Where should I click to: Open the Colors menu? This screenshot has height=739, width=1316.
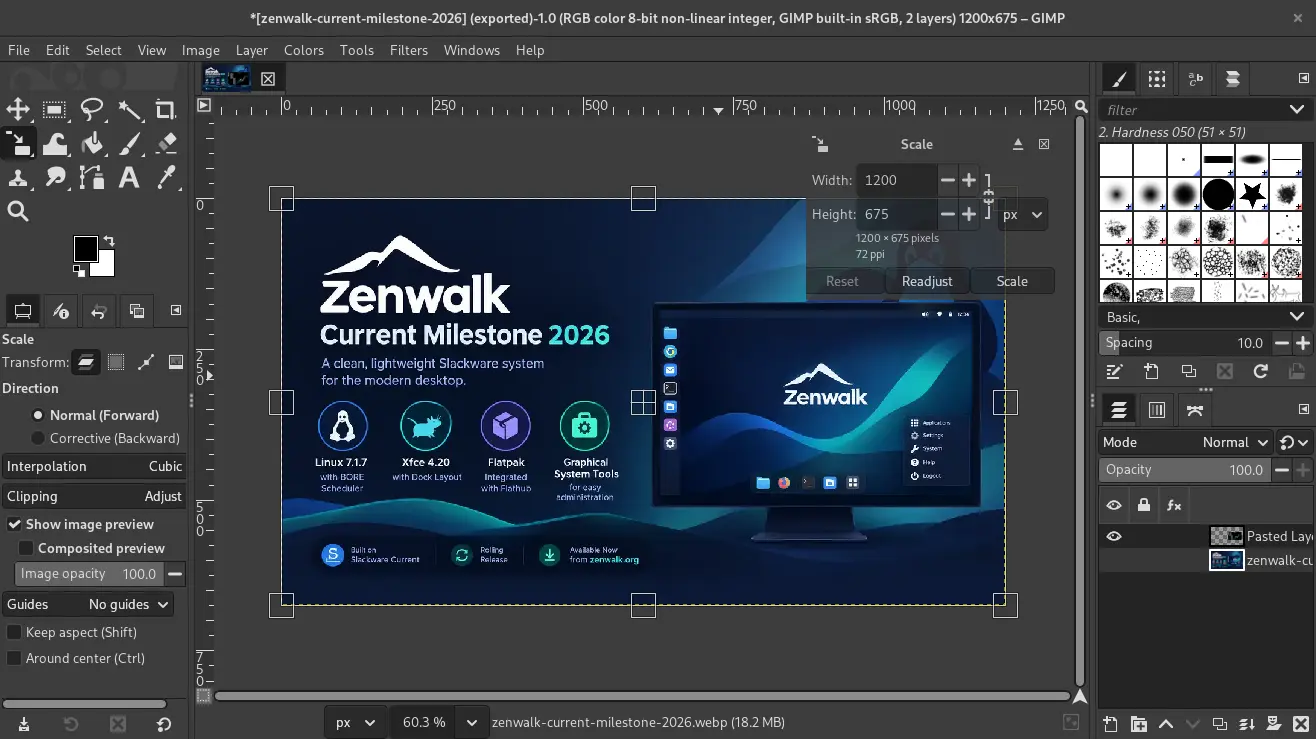point(304,50)
